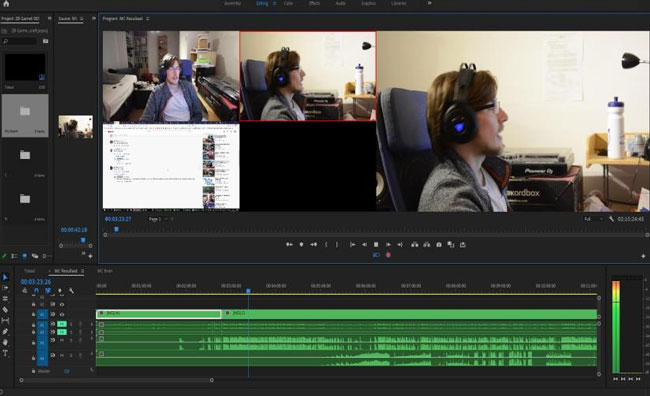Select the Hand tool
Viewport: 650px width, 396px height.
[5, 342]
